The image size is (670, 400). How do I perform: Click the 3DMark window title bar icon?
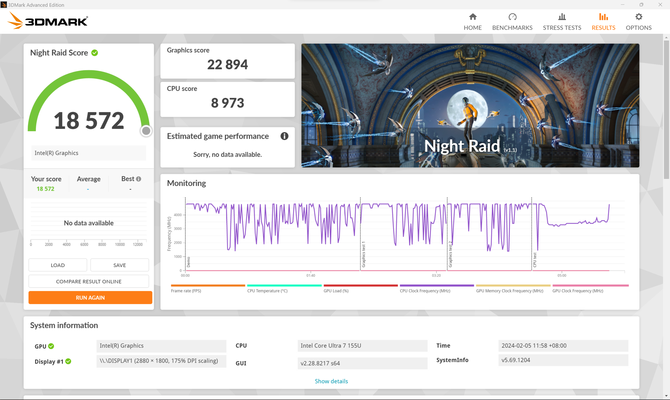[3, 5]
